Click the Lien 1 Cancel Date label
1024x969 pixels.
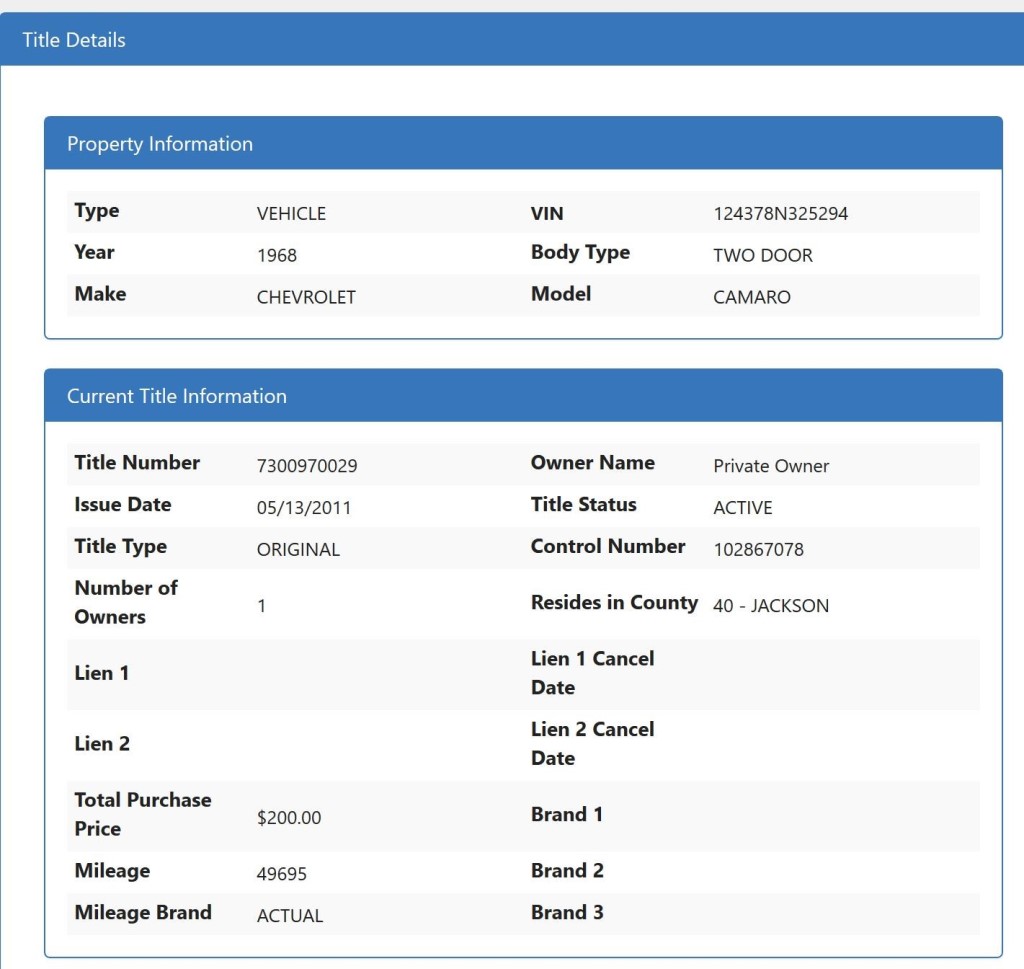point(592,673)
